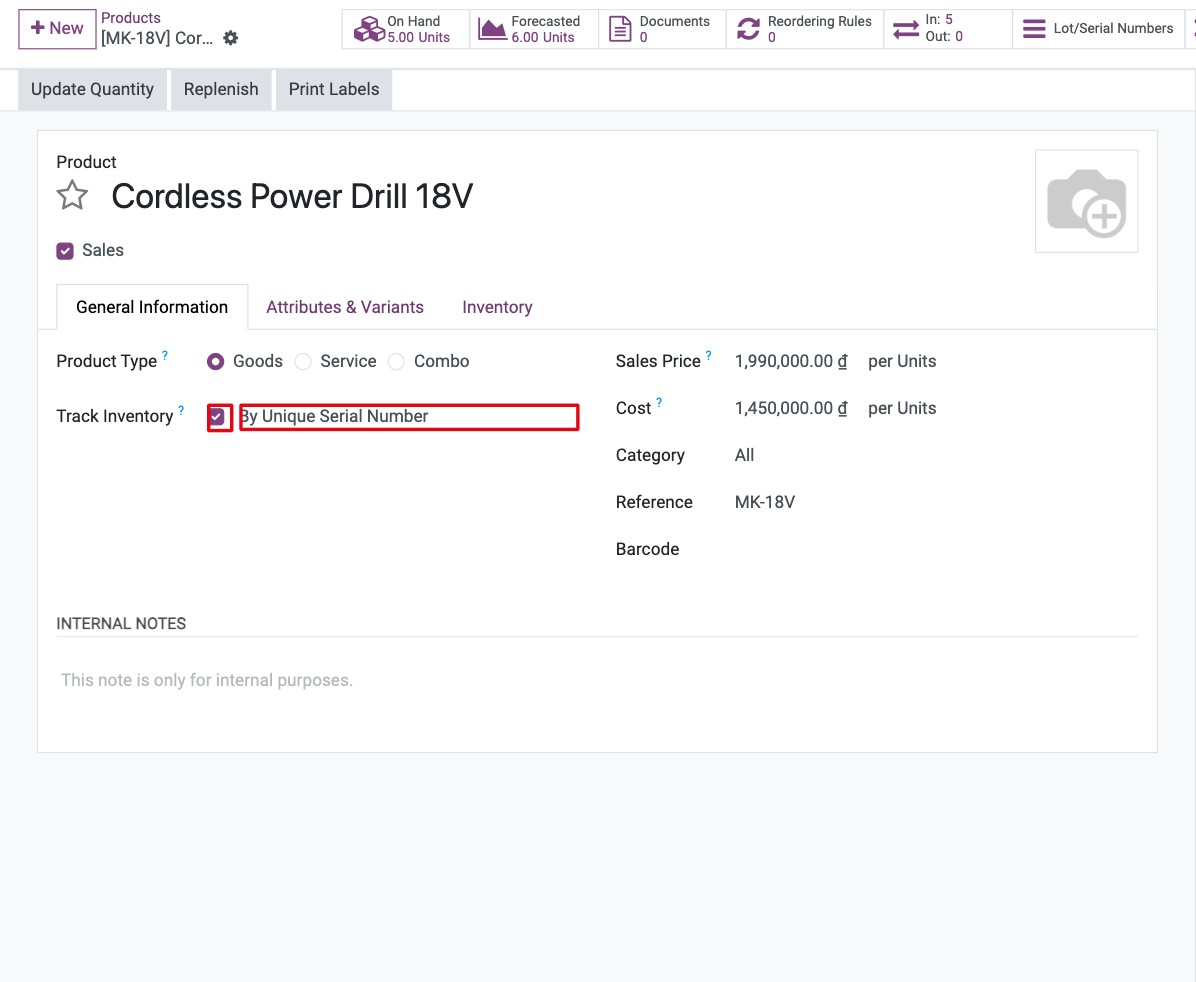Edit Cost 1,450,000.00 field
Image resolution: width=1196 pixels, height=982 pixels.
[791, 408]
